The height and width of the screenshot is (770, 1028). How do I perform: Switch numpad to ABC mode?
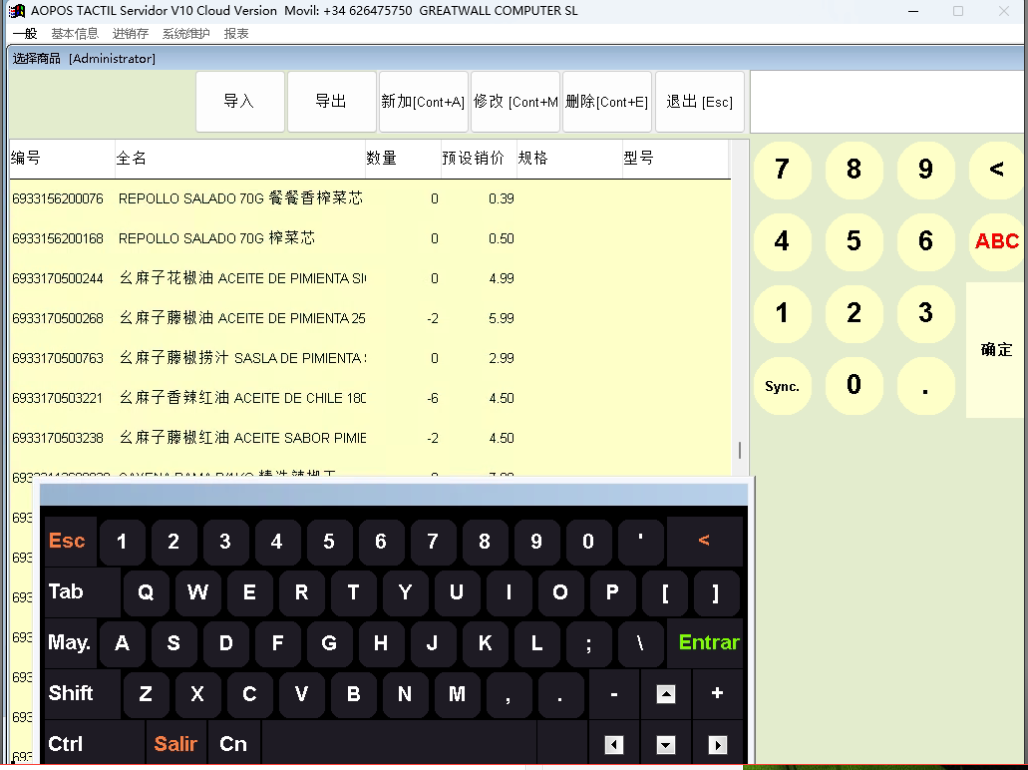click(x=996, y=241)
